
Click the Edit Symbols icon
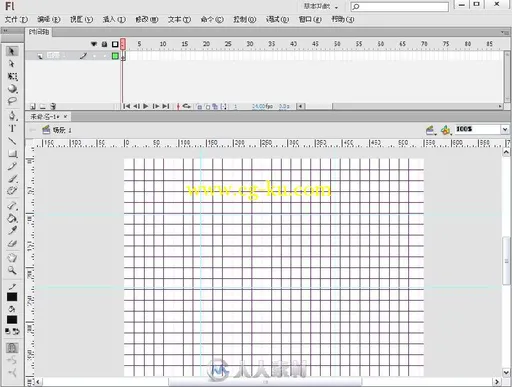tap(446, 129)
